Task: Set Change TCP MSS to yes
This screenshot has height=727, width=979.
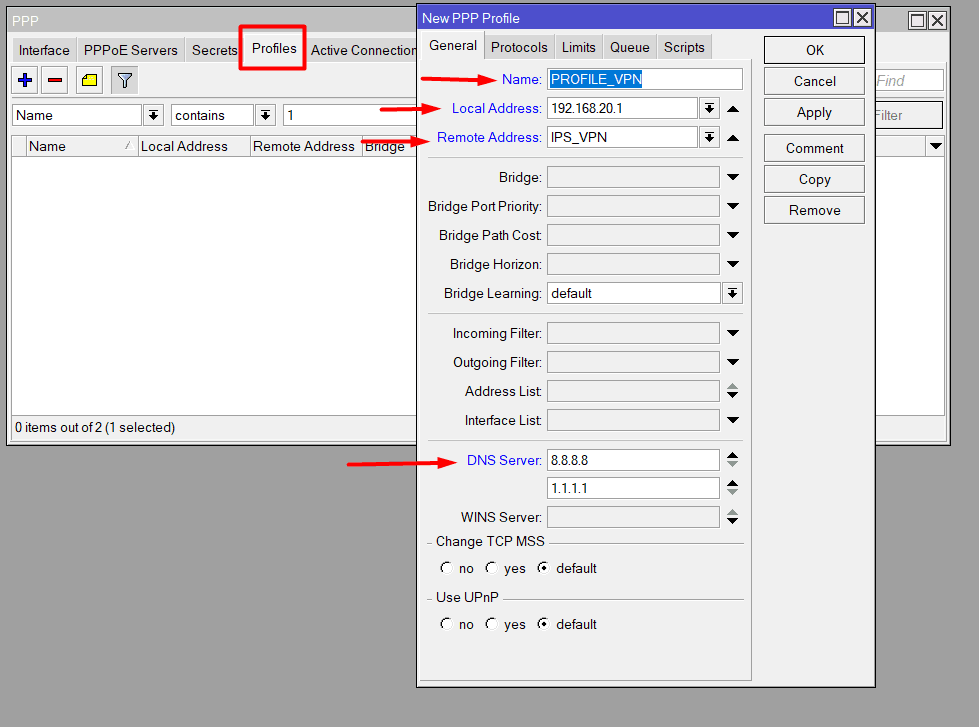Action: (x=491, y=568)
